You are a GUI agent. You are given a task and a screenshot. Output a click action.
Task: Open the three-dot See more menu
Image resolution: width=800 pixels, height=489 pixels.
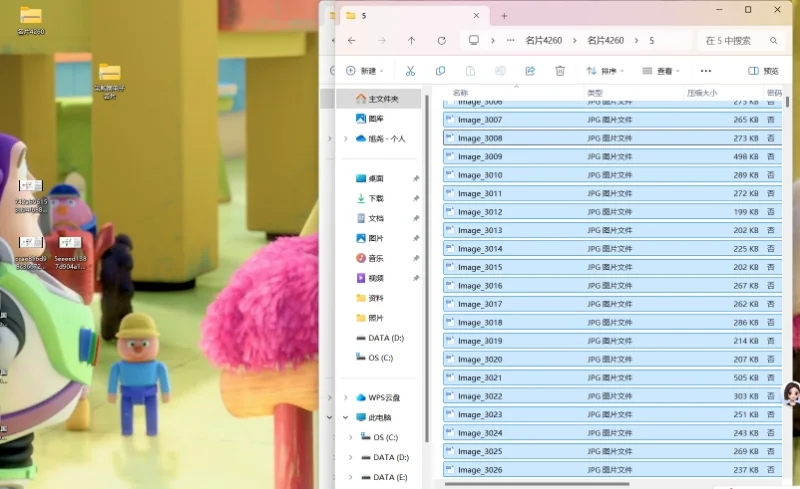click(x=706, y=71)
